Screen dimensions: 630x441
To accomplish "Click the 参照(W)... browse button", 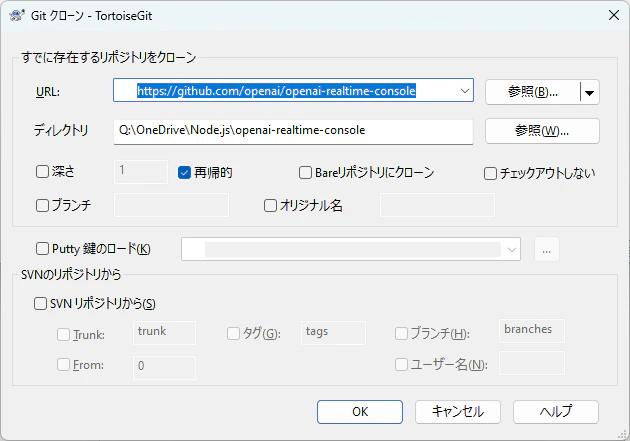I will tap(542, 131).
